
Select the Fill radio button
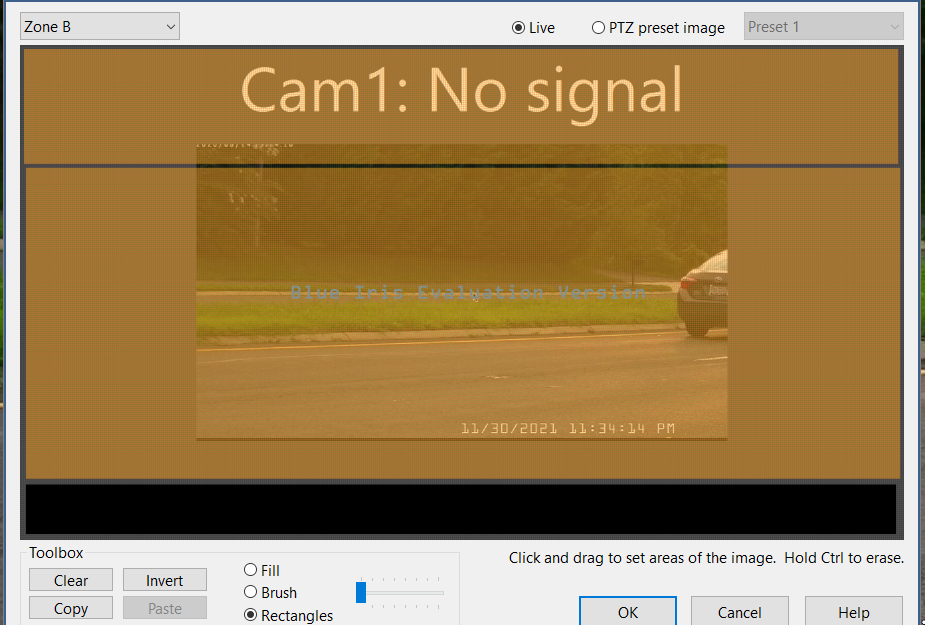coord(261,570)
